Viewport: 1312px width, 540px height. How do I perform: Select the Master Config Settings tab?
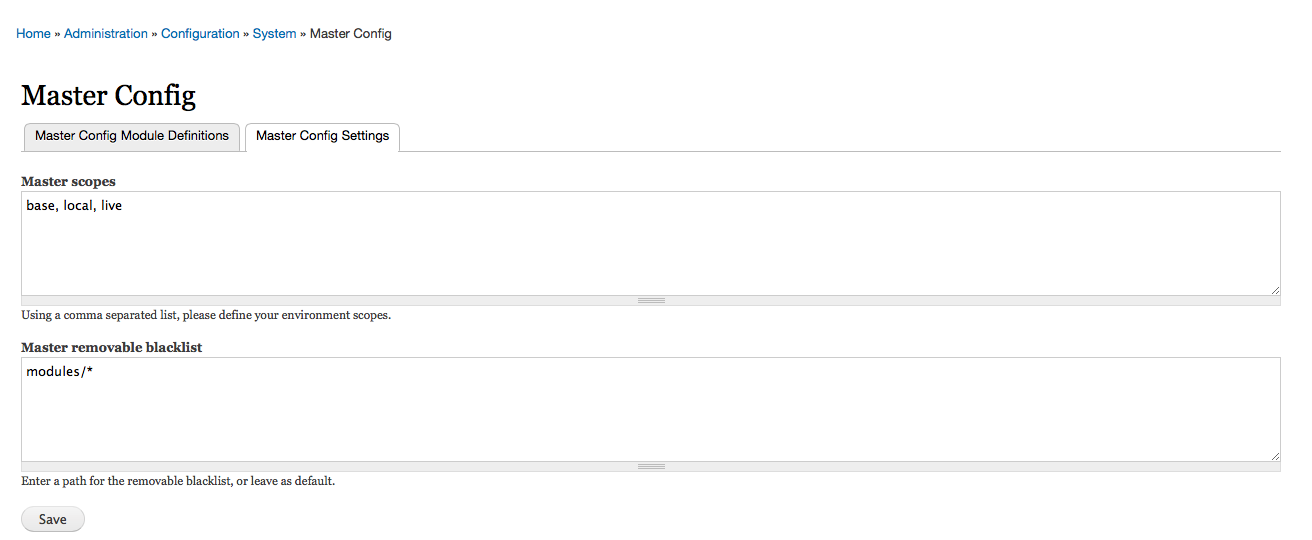click(322, 136)
